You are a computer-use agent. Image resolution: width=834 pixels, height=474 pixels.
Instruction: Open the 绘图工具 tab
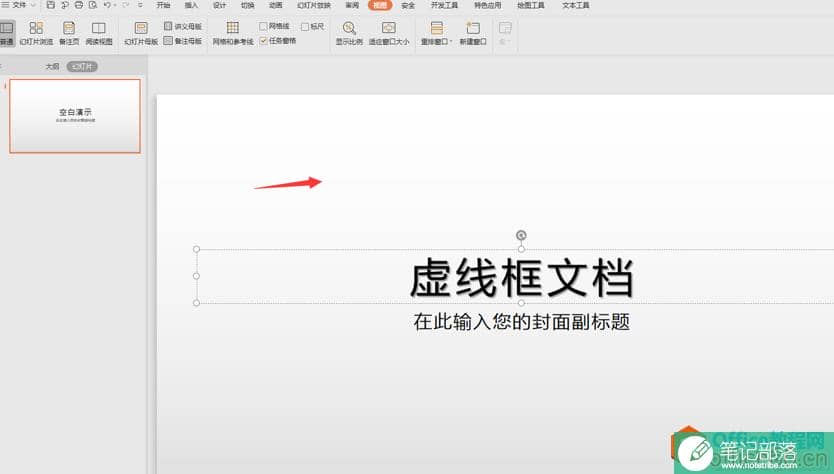coord(531,5)
